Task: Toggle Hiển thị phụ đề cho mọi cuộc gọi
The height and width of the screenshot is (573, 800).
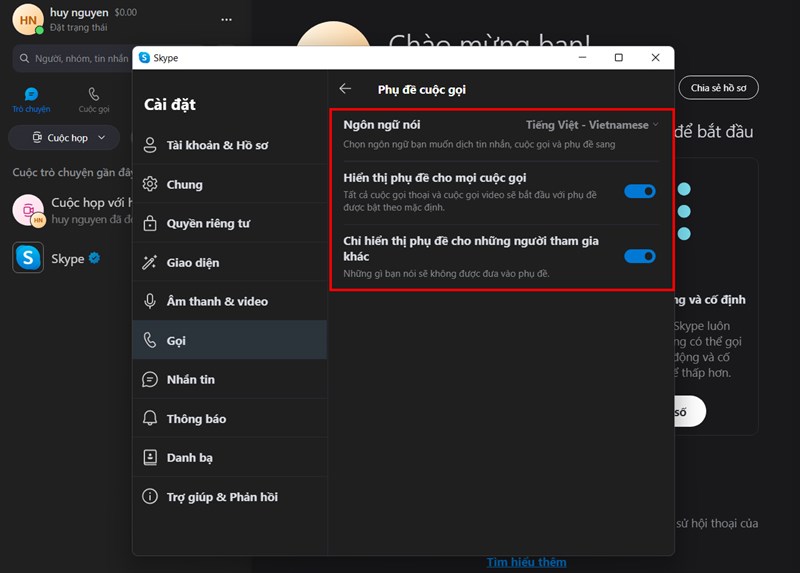Action: coord(640,191)
